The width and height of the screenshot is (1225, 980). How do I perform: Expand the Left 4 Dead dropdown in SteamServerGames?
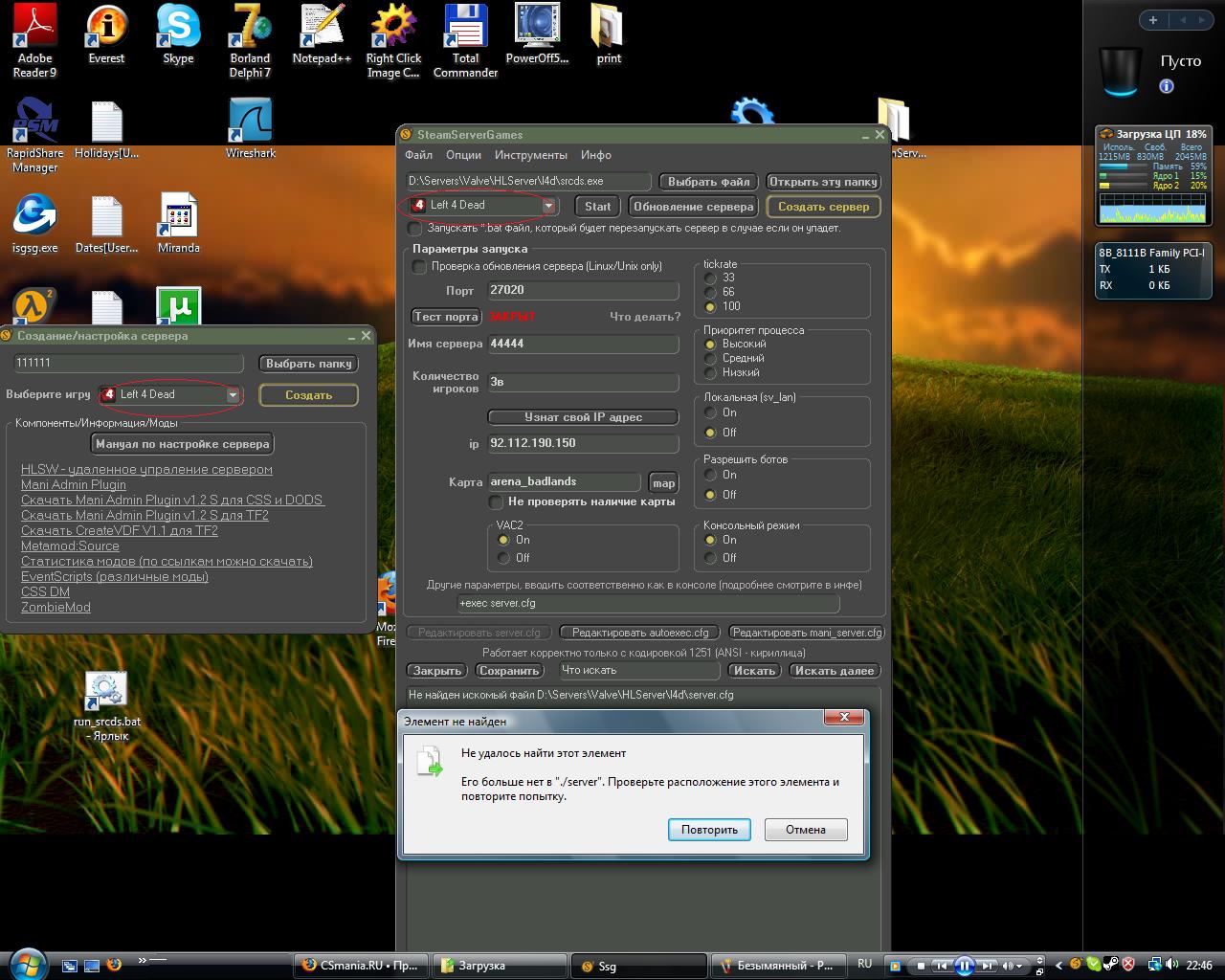point(548,206)
